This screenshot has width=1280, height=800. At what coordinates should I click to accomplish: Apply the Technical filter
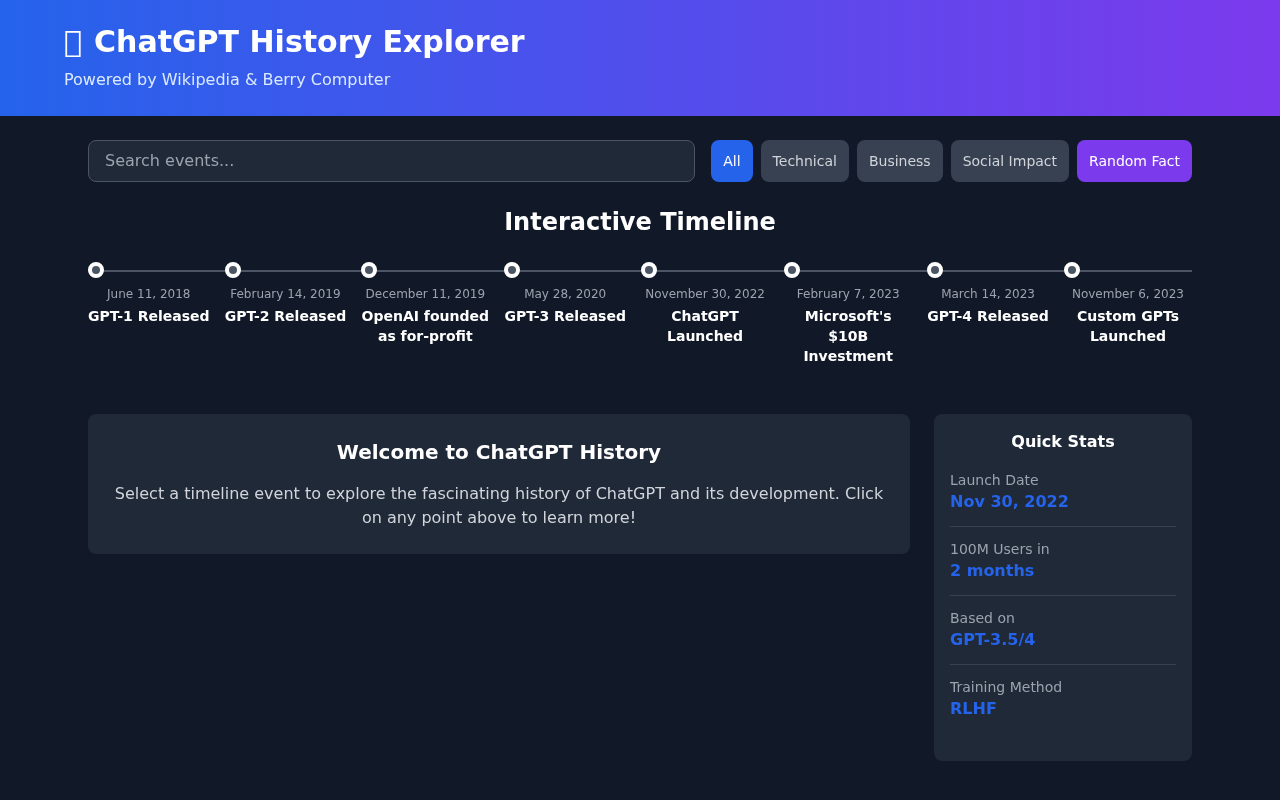[804, 160]
